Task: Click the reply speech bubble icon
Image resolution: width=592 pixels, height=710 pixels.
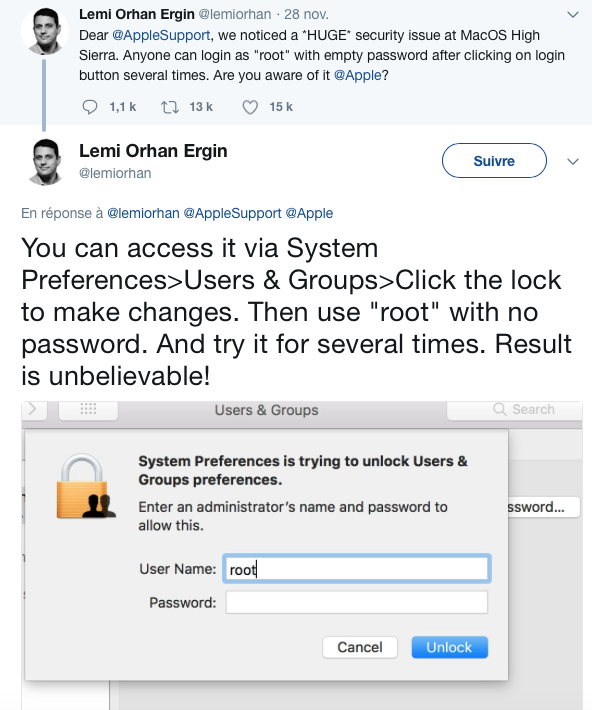Action: pos(90,107)
